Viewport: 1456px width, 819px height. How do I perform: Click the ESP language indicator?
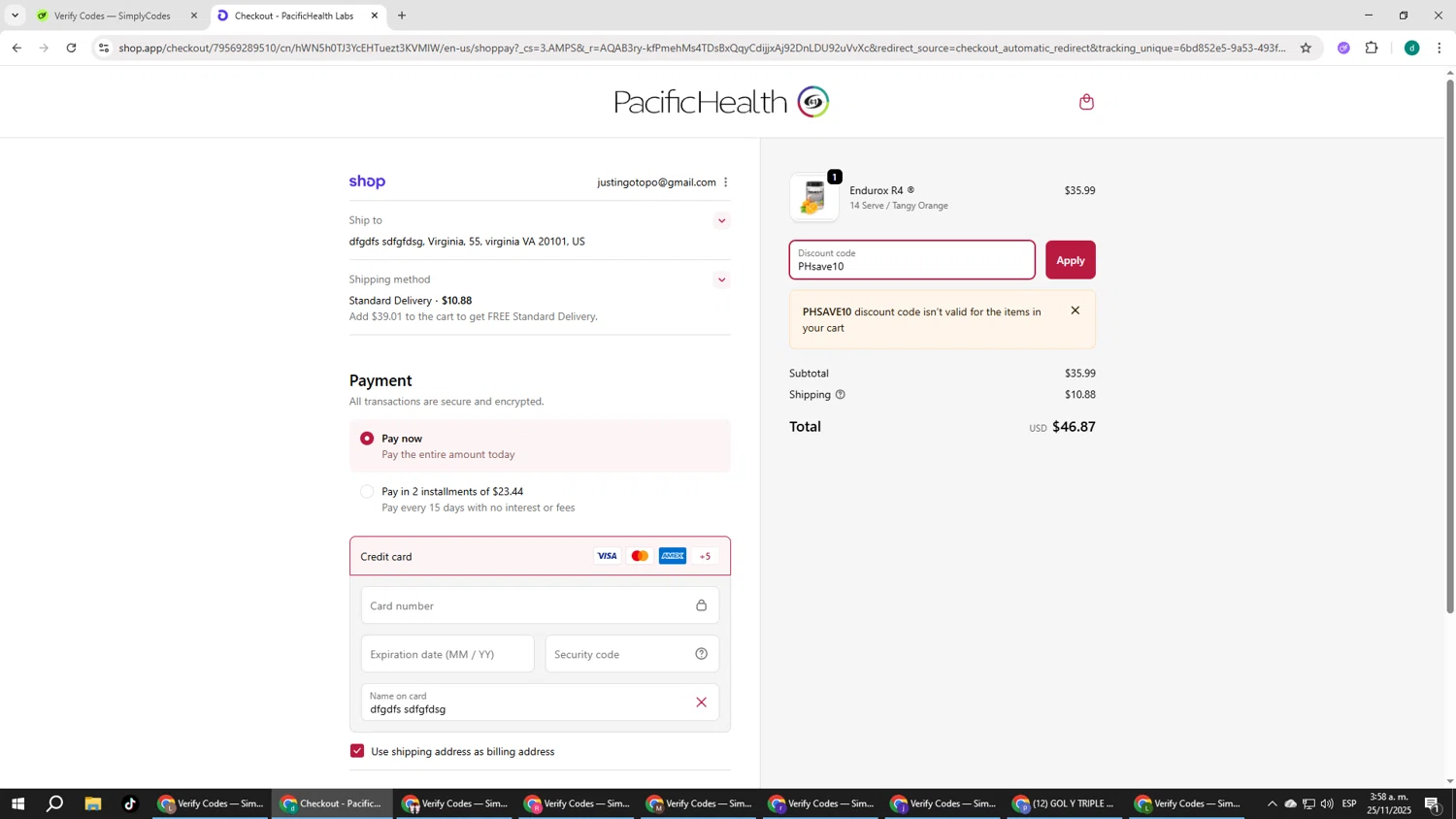(x=1349, y=803)
